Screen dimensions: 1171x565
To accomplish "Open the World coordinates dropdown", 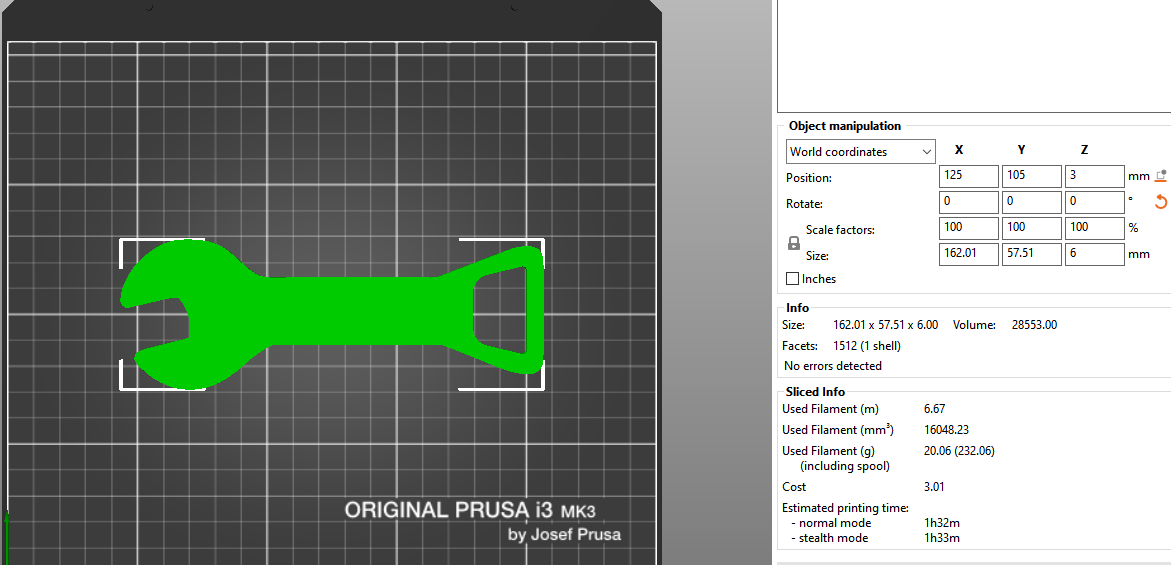I will pyautogui.click(x=860, y=152).
